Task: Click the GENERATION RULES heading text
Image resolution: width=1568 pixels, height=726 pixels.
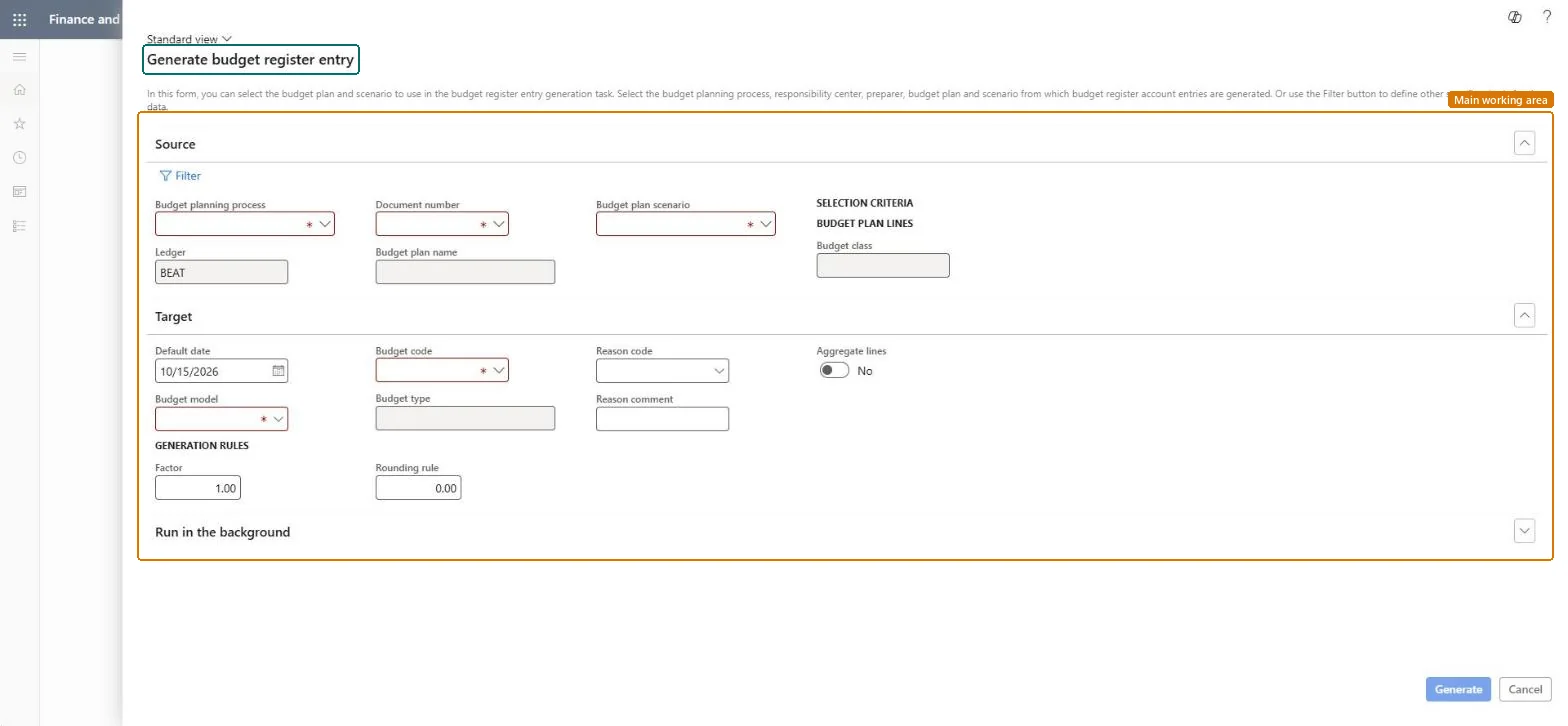Action: point(202,446)
